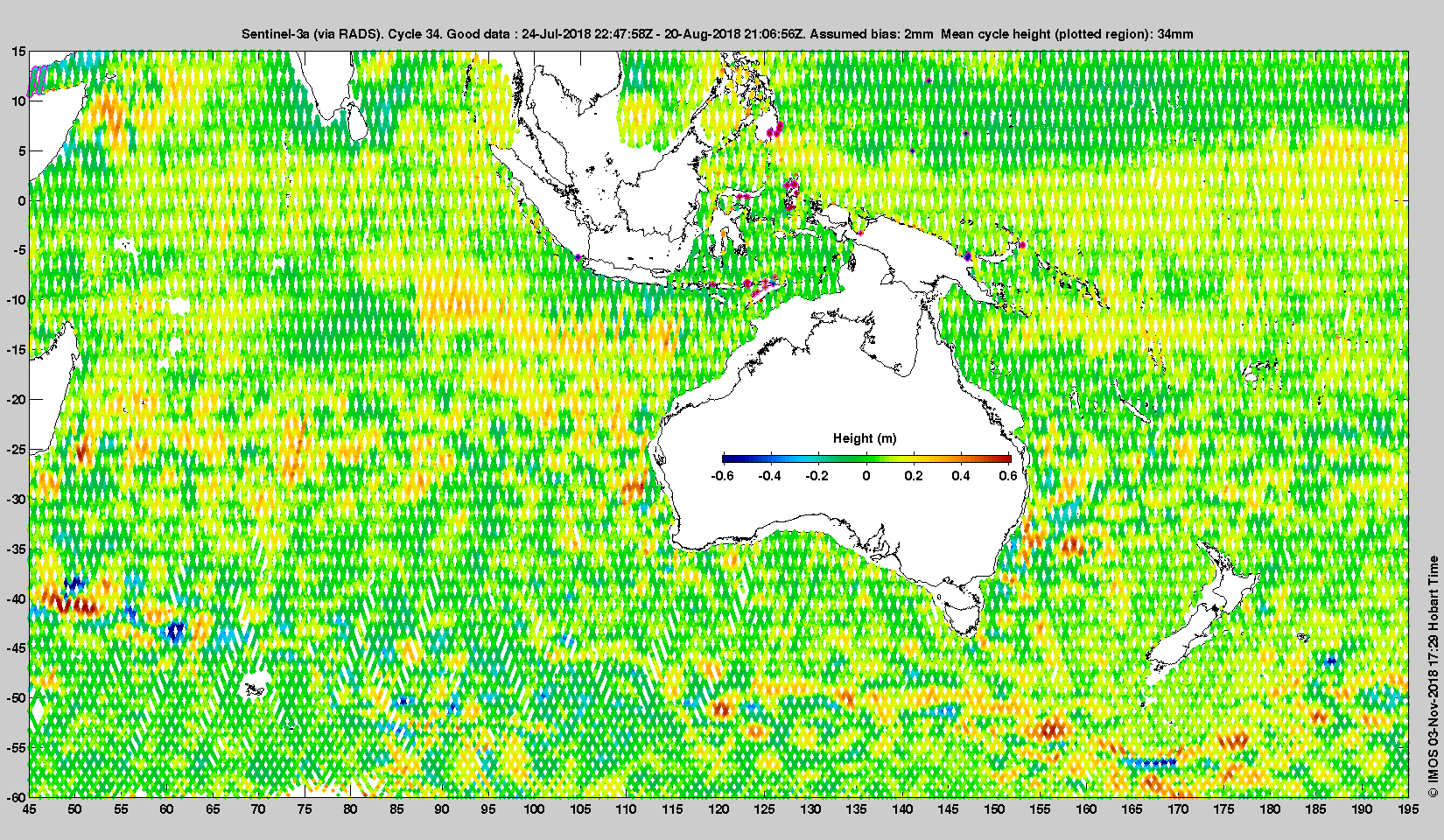
Task: Click longitude axis label '195'
Action: coord(1408,808)
